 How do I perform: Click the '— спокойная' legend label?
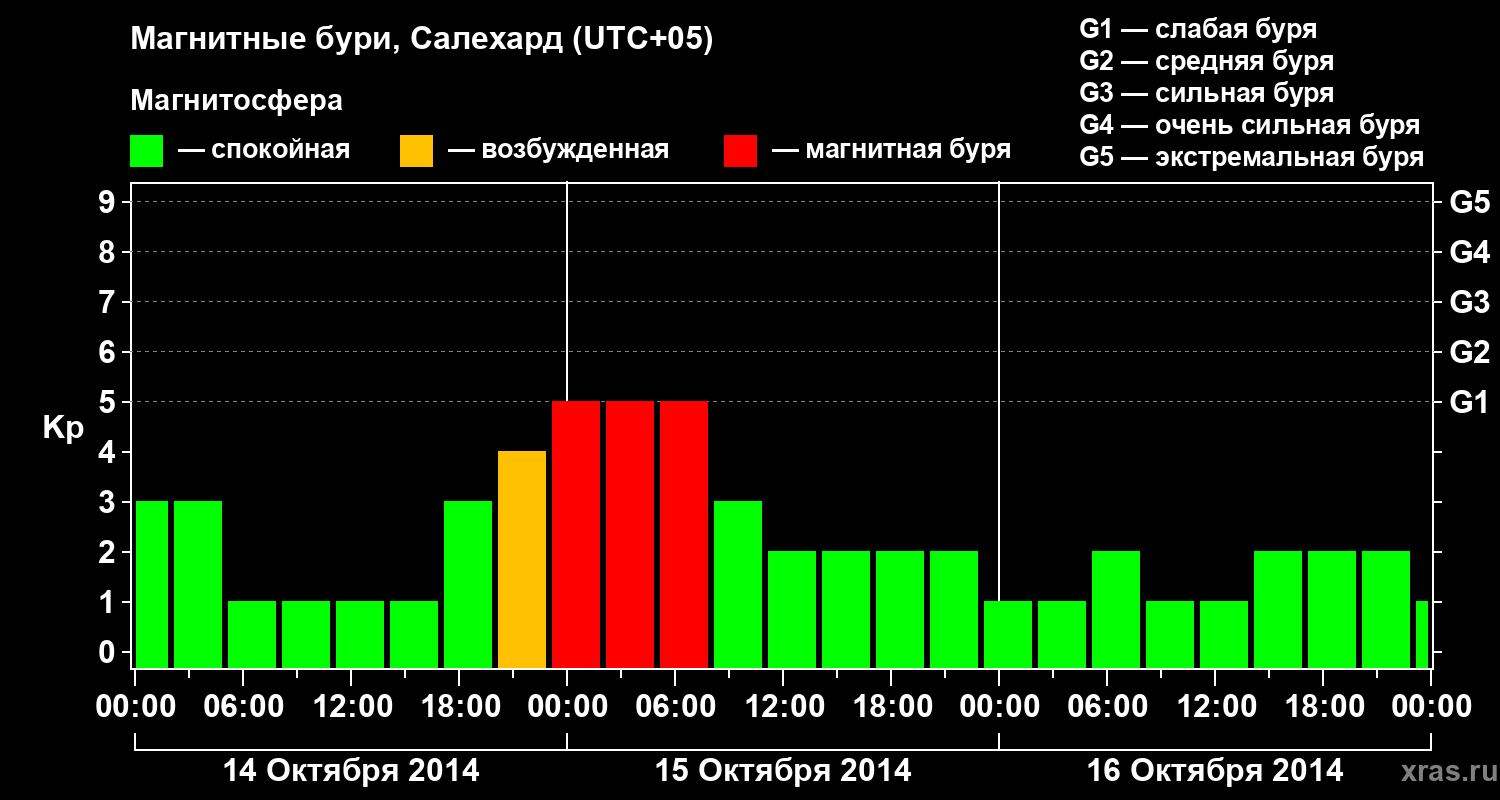click(x=264, y=150)
